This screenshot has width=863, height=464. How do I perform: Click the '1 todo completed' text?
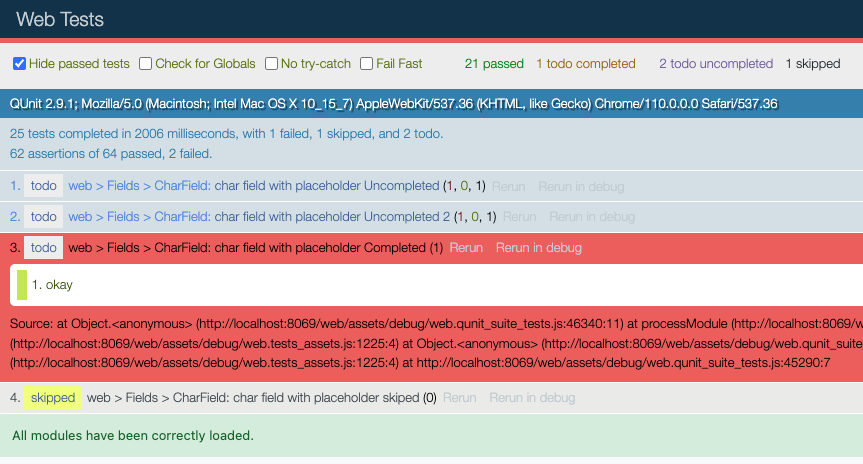click(586, 64)
